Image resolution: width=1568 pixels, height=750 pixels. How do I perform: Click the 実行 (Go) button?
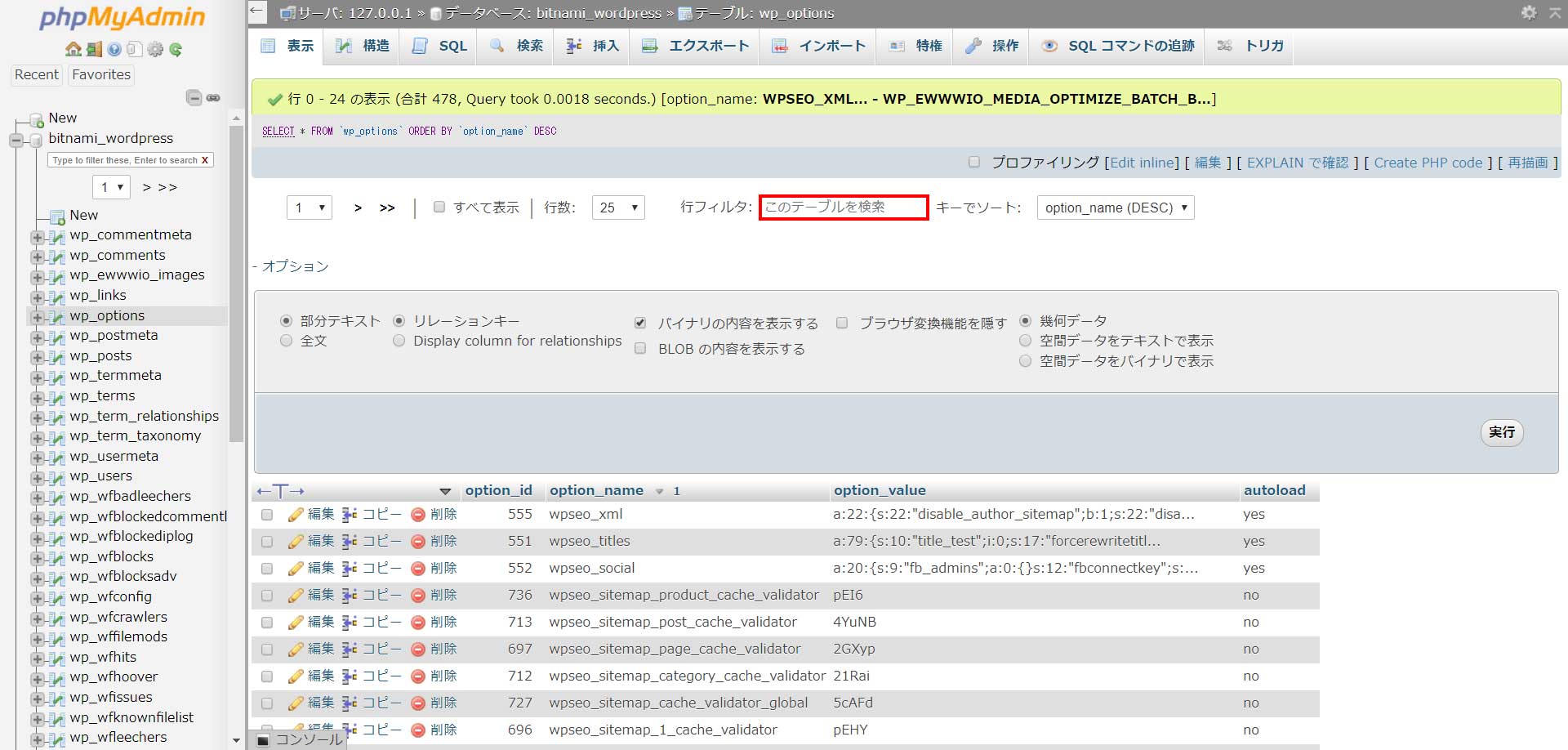[x=1502, y=432]
